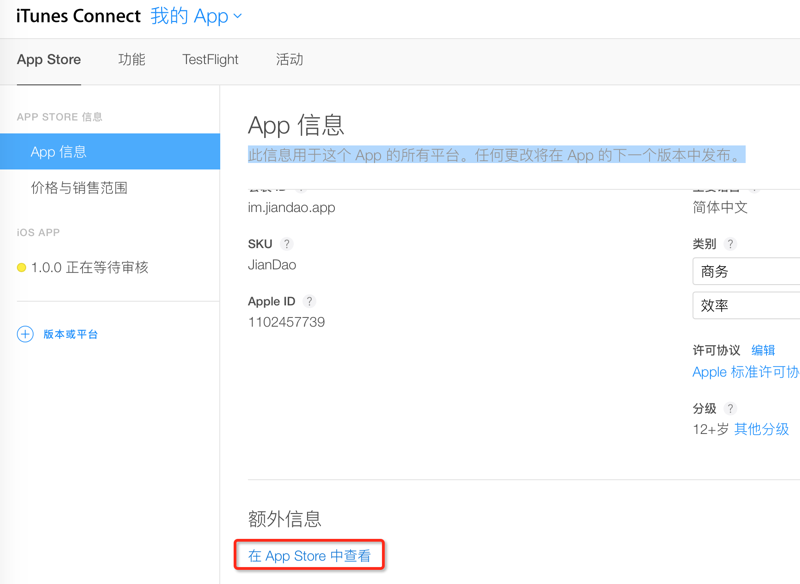The height and width of the screenshot is (584, 800).
Task: Click the yellow status dot for version 1.0.0
Action: (x=21, y=268)
